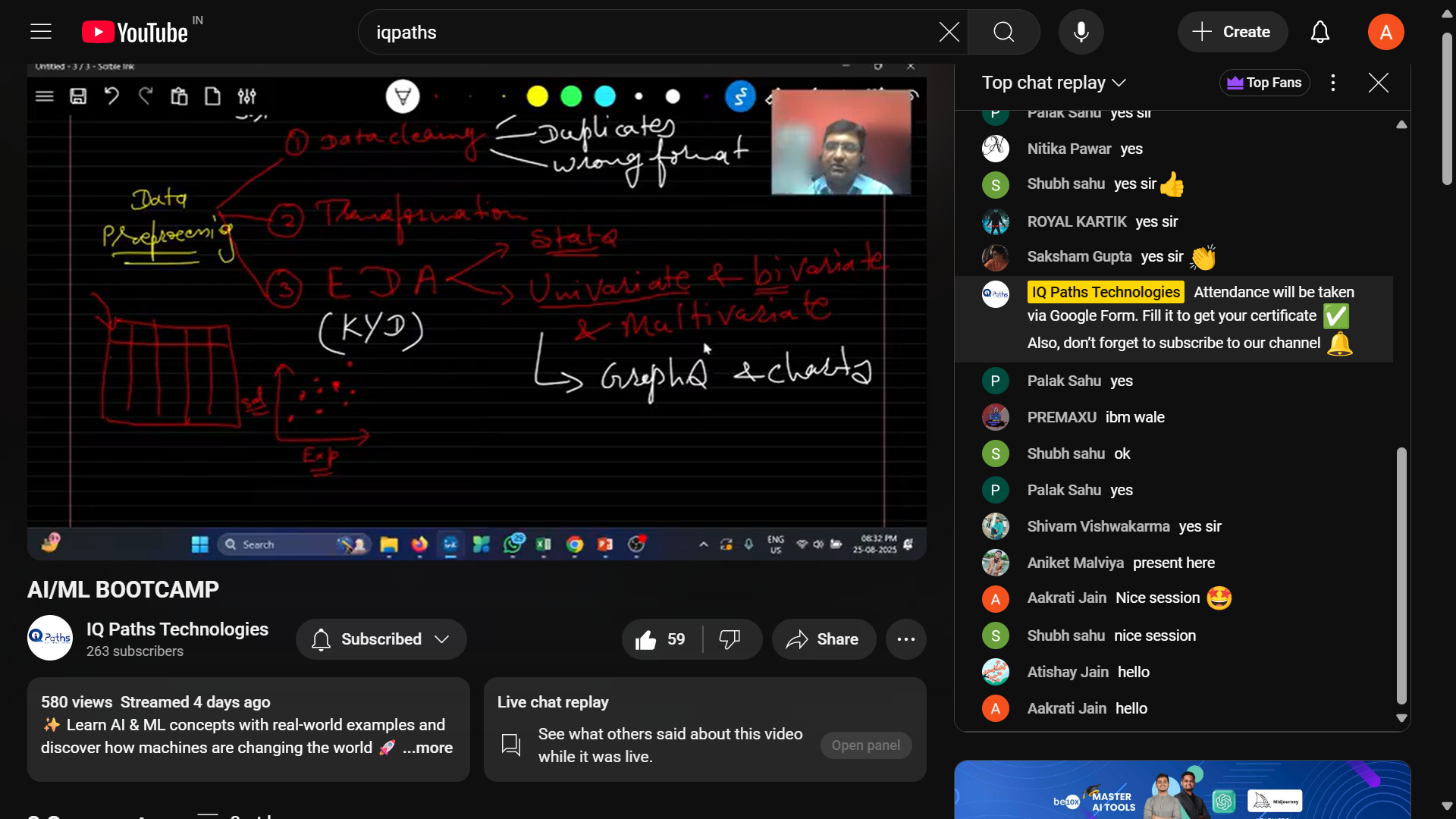Toggle Top Fans view in chat
The image size is (1456, 819).
1264,83
